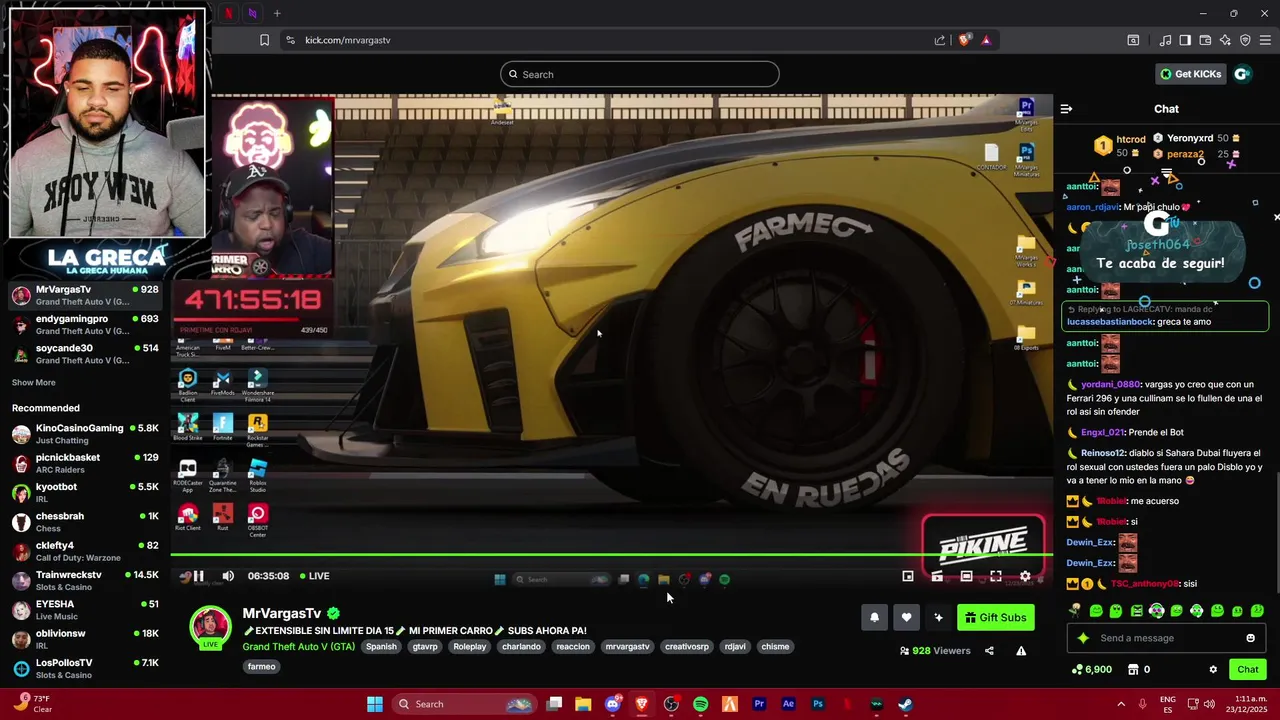Viewport: 1280px width, 720px height.
Task: Open endygamingpro channel in sidebar
Action: point(85,325)
